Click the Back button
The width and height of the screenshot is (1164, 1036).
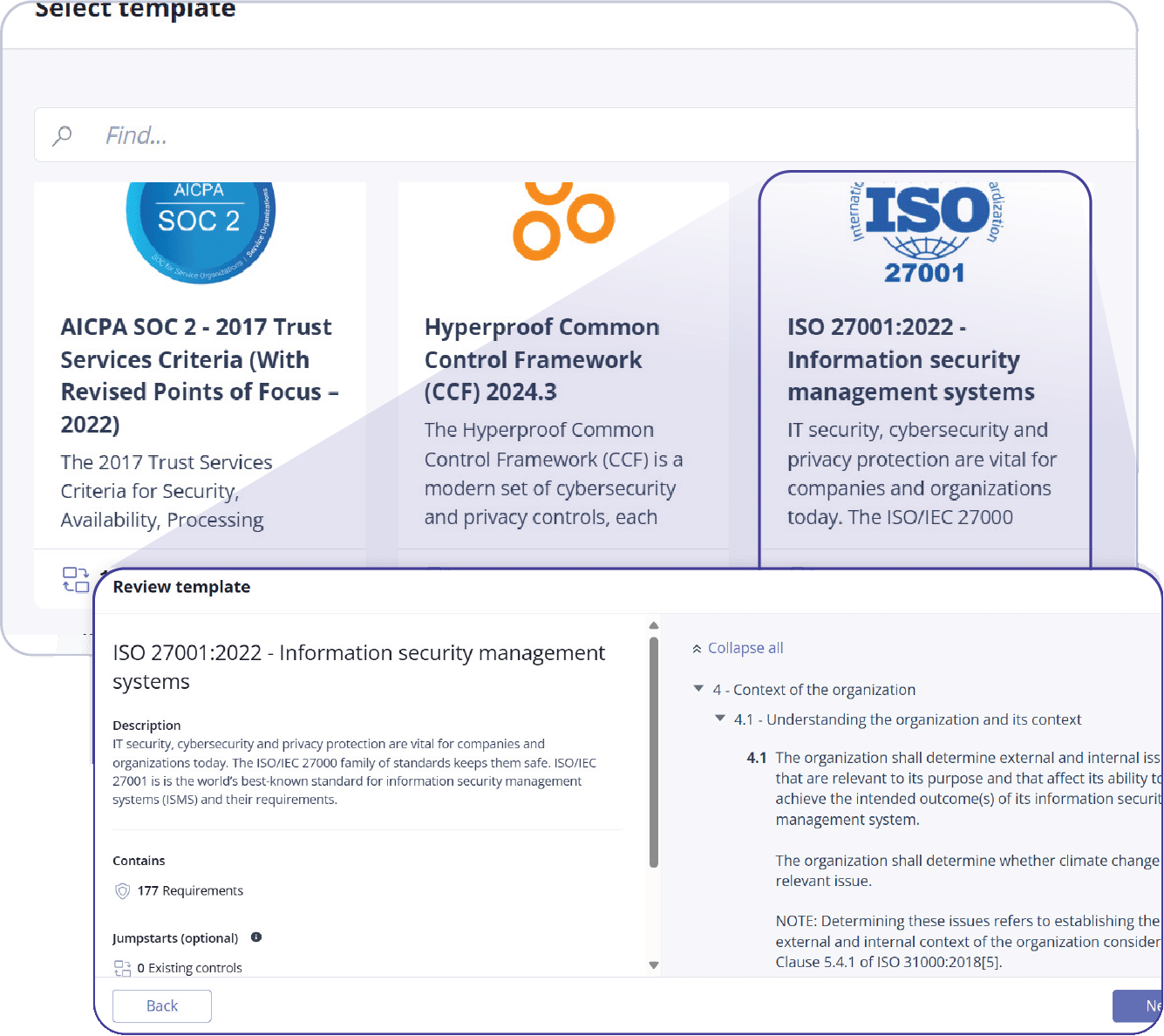[162, 1005]
